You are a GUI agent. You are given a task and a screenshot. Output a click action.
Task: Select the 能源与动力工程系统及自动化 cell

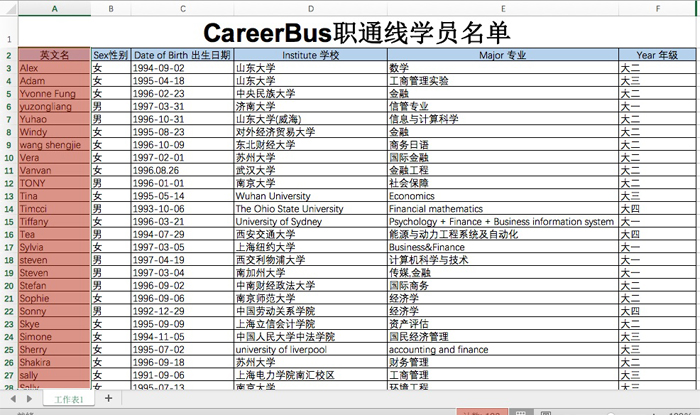coord(503,234)
